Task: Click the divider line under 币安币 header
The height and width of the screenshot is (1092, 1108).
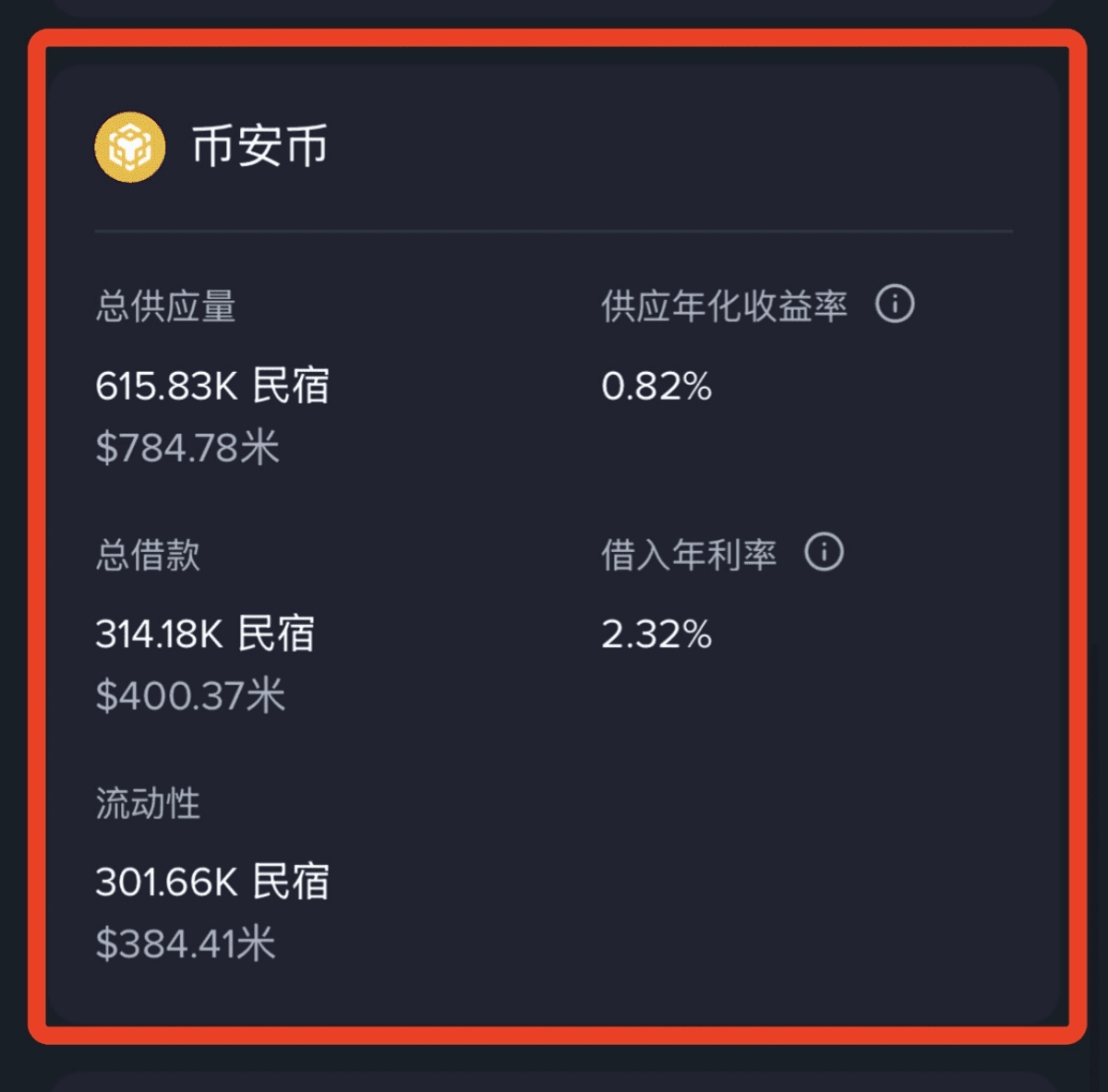Action: pyautogui.click(x=554, y=231)
